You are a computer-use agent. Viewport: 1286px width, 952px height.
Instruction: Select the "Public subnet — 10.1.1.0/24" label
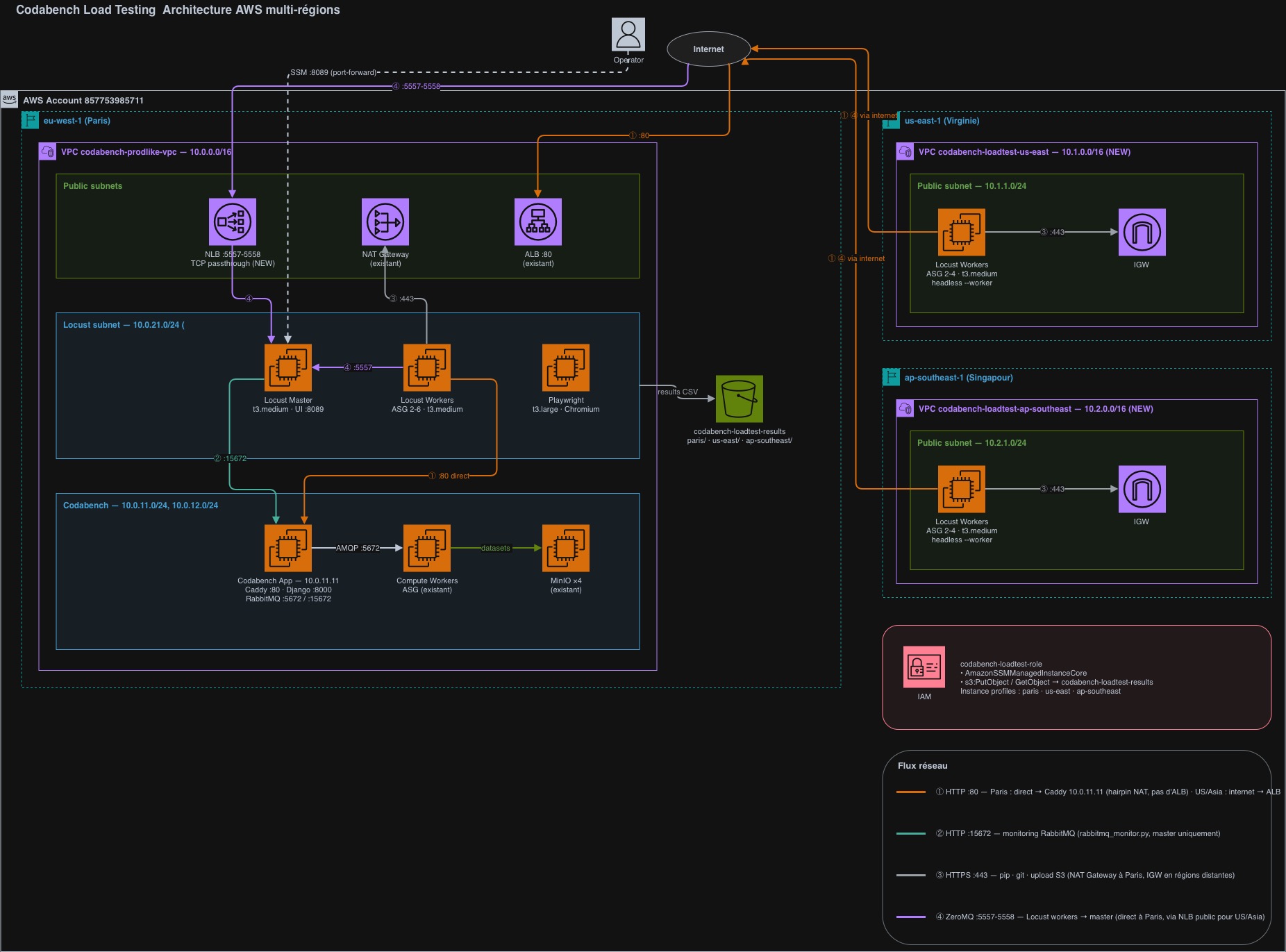click(x=971, y=186)
